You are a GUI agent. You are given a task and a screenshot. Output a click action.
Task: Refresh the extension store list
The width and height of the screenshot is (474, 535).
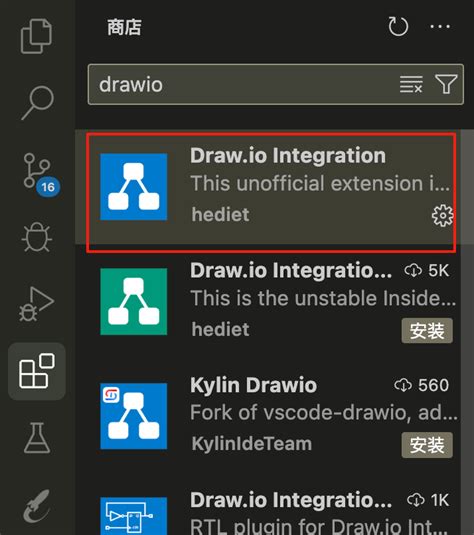pyautogui.click(x=398, y=27)
